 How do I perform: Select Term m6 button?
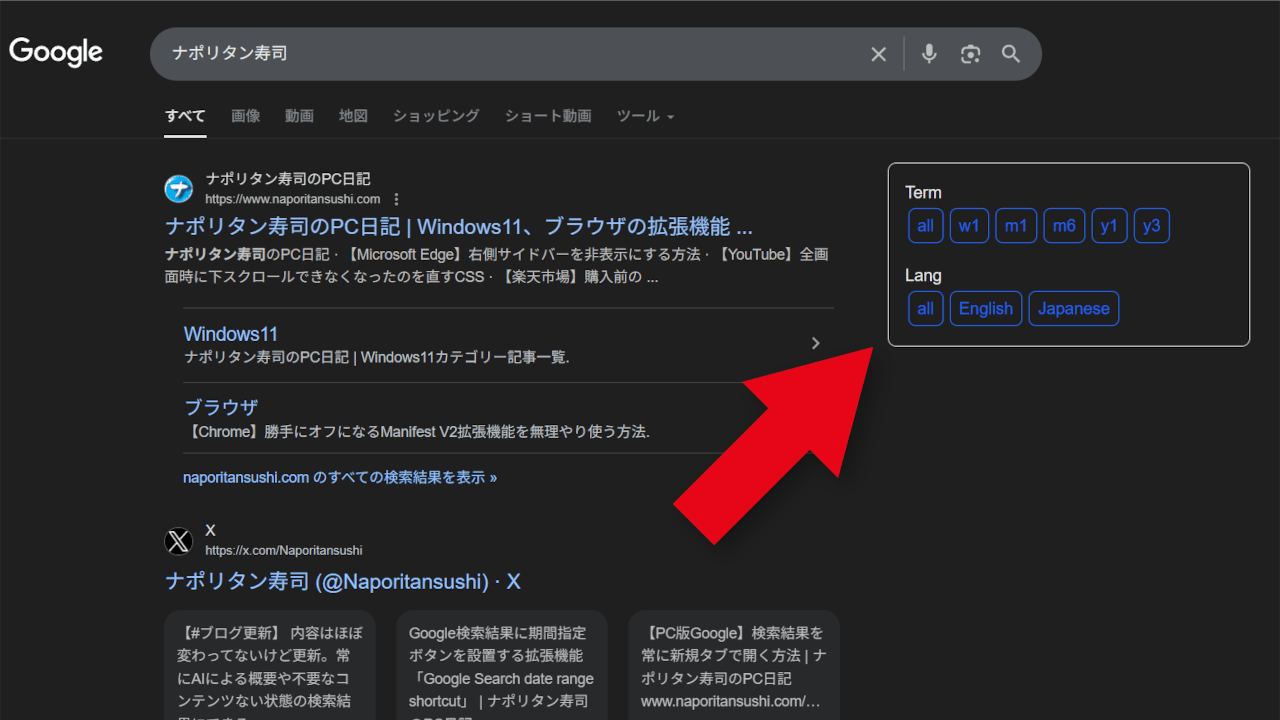point(1064,226)
